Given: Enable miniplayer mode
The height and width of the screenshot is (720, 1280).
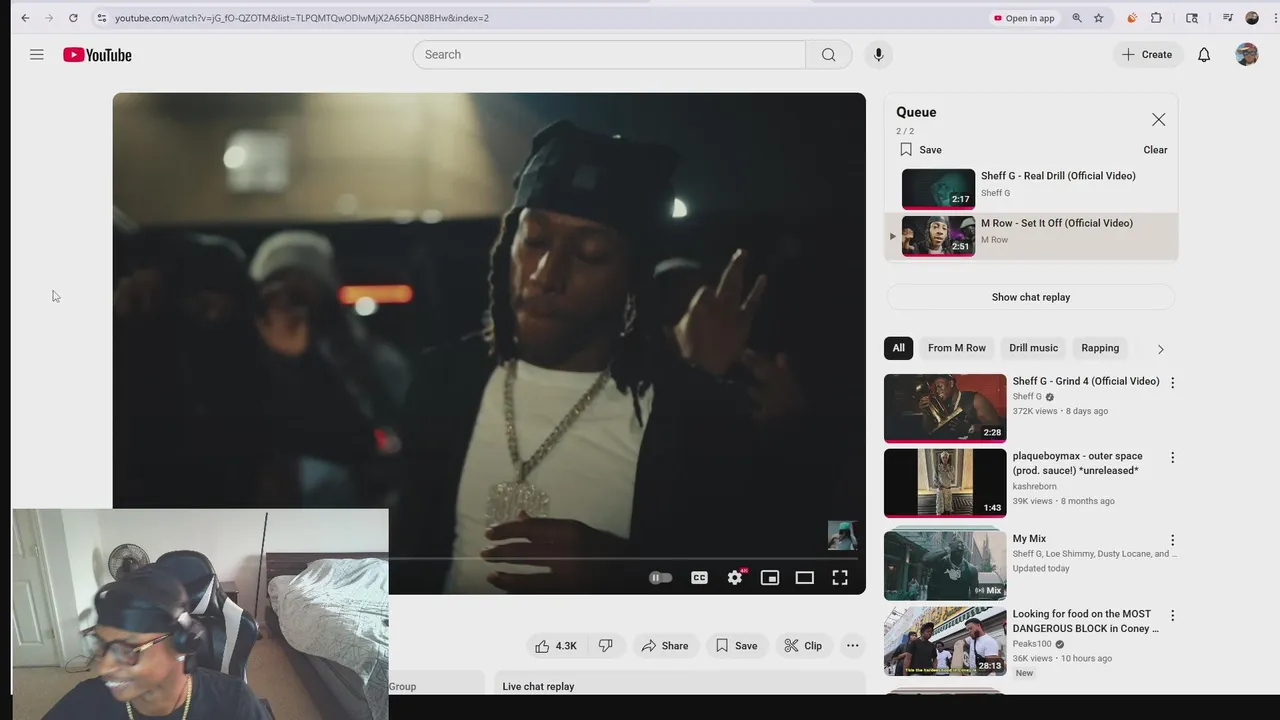Looking at the screenshot, I should pyautogui.click(x=770, y=578).
